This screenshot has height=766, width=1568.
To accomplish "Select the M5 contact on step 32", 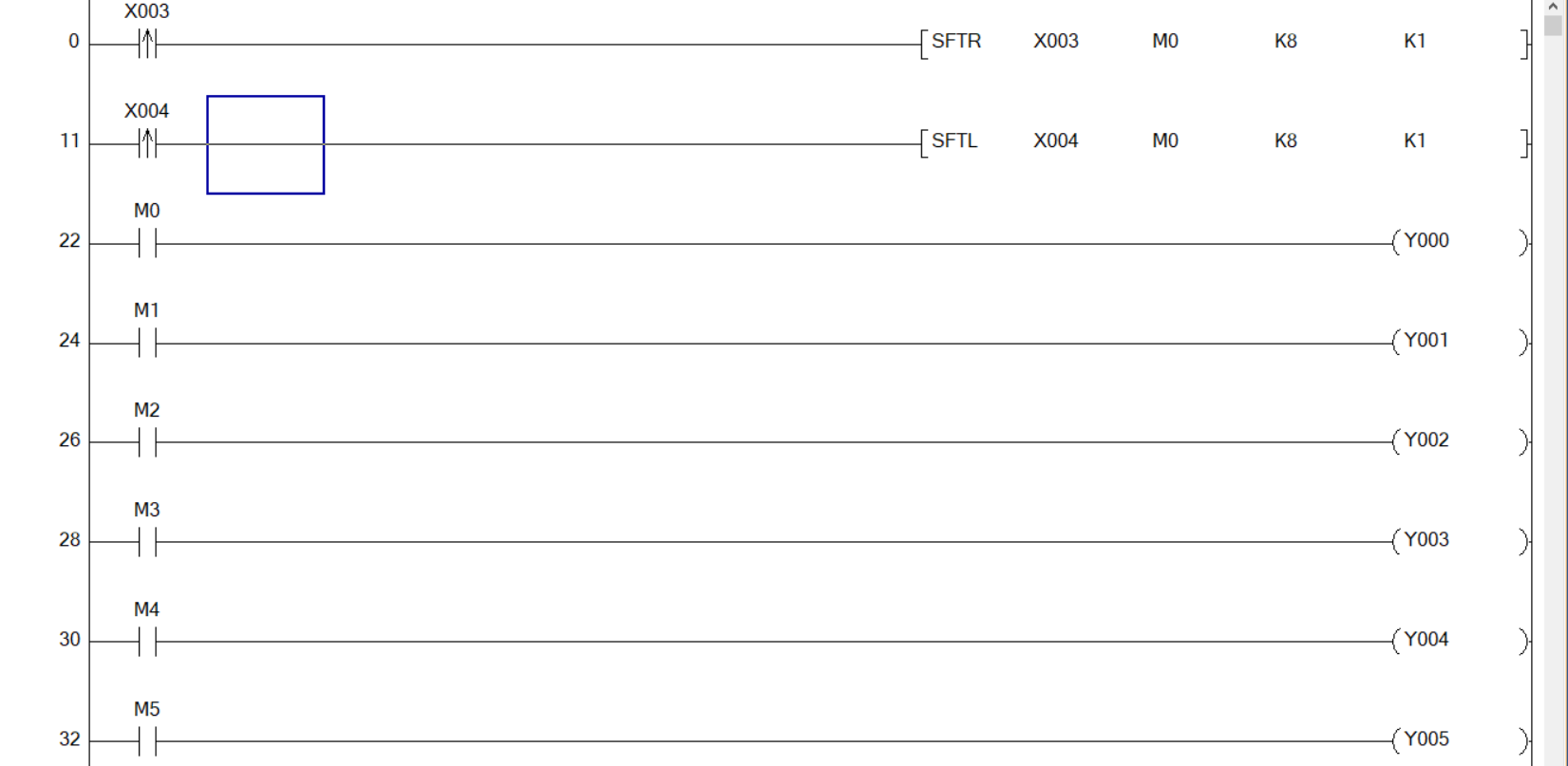I will [147, 741].
